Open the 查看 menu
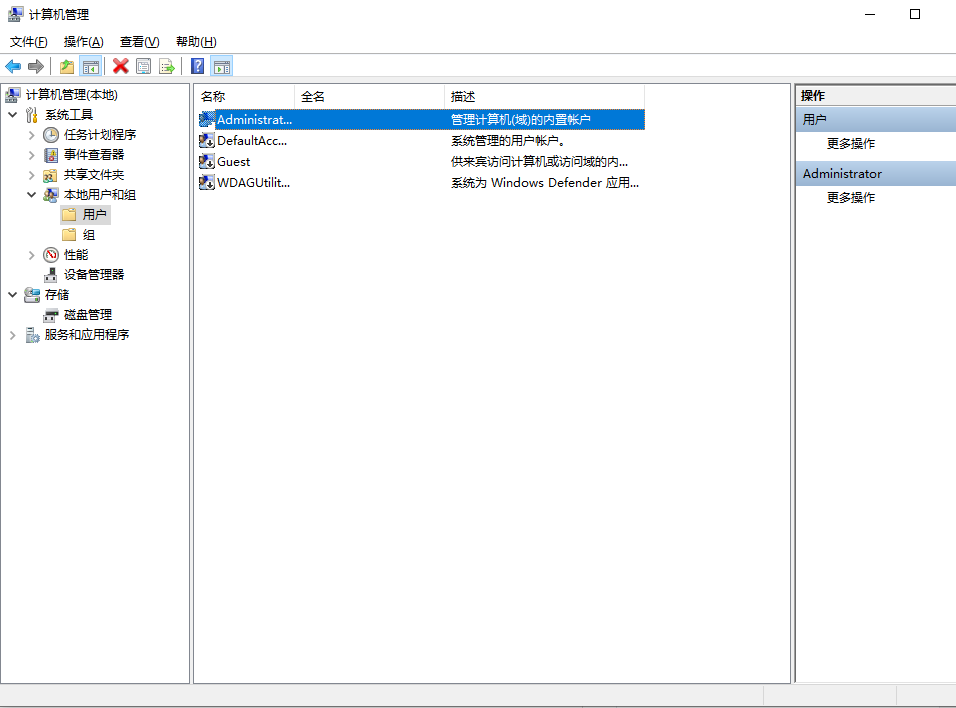 [x=139, y=42]
